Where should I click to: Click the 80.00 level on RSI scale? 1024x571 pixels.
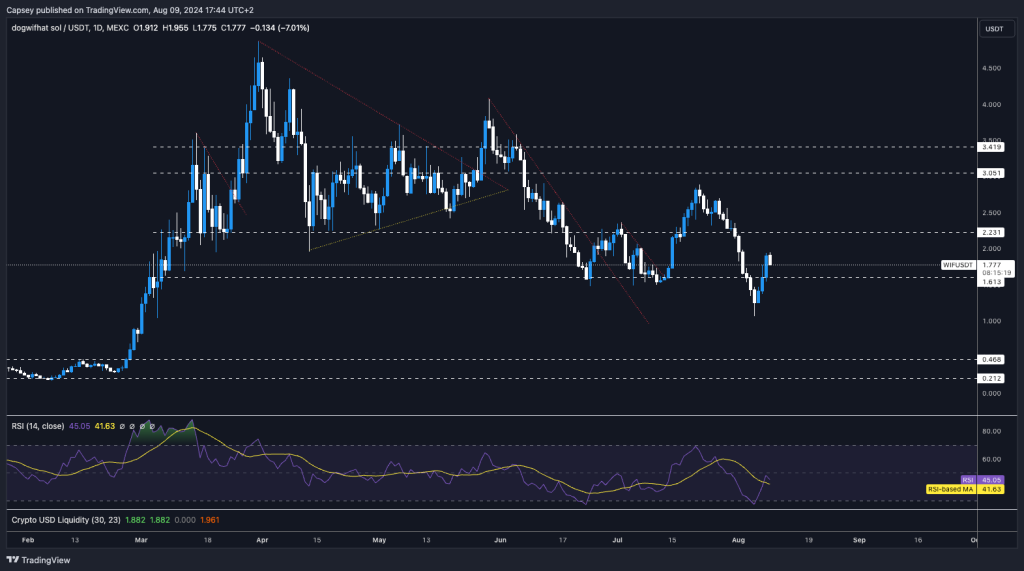pyautogui.click(x=992, y=432)
